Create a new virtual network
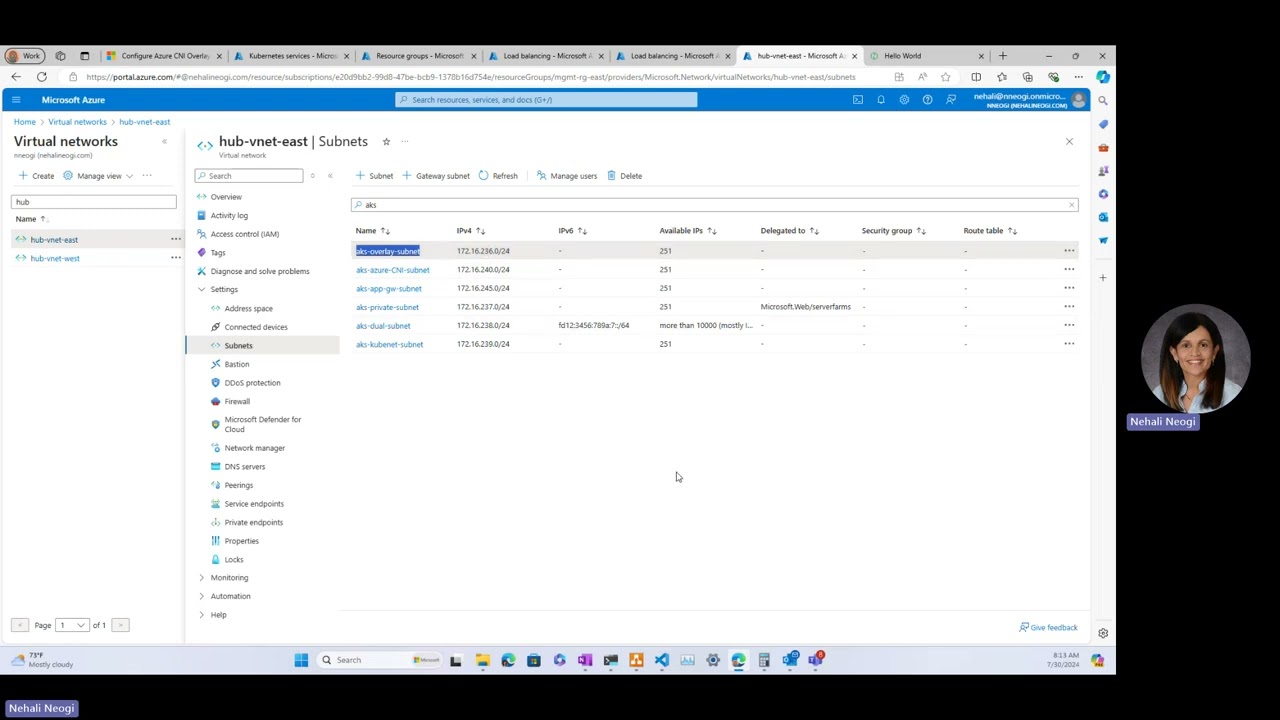Screen dimensions: 1280x720 (x=36, y=176)
